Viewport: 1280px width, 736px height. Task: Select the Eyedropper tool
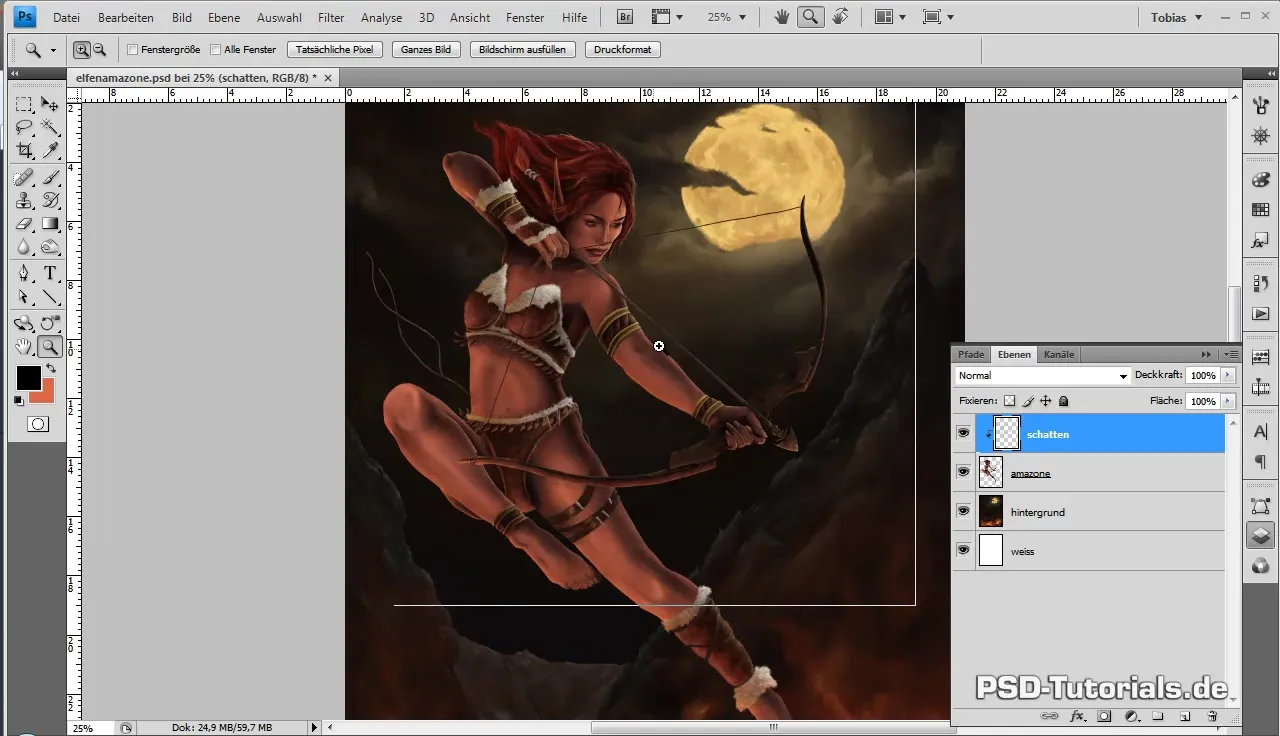pyautogui.click(x=50, y=150)
